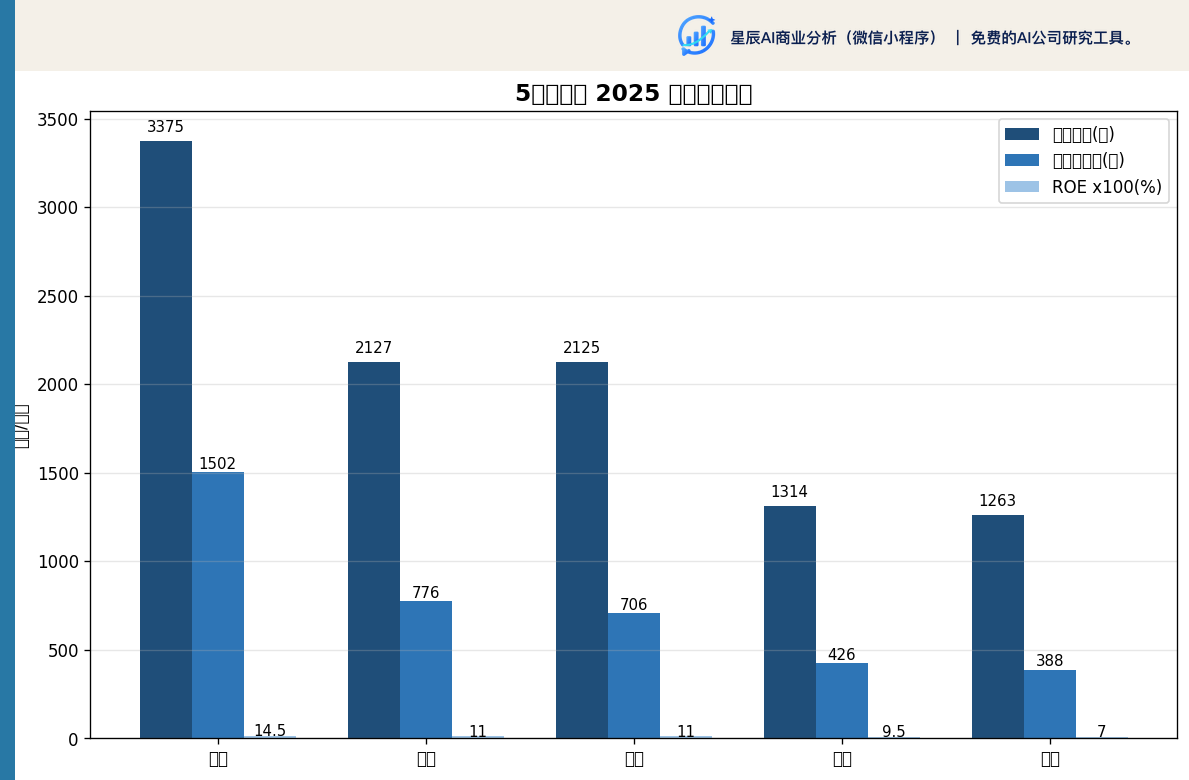Click the blue bar labeled 776
This screenshot has height=780, width=1189.
[x=425, y=669]
